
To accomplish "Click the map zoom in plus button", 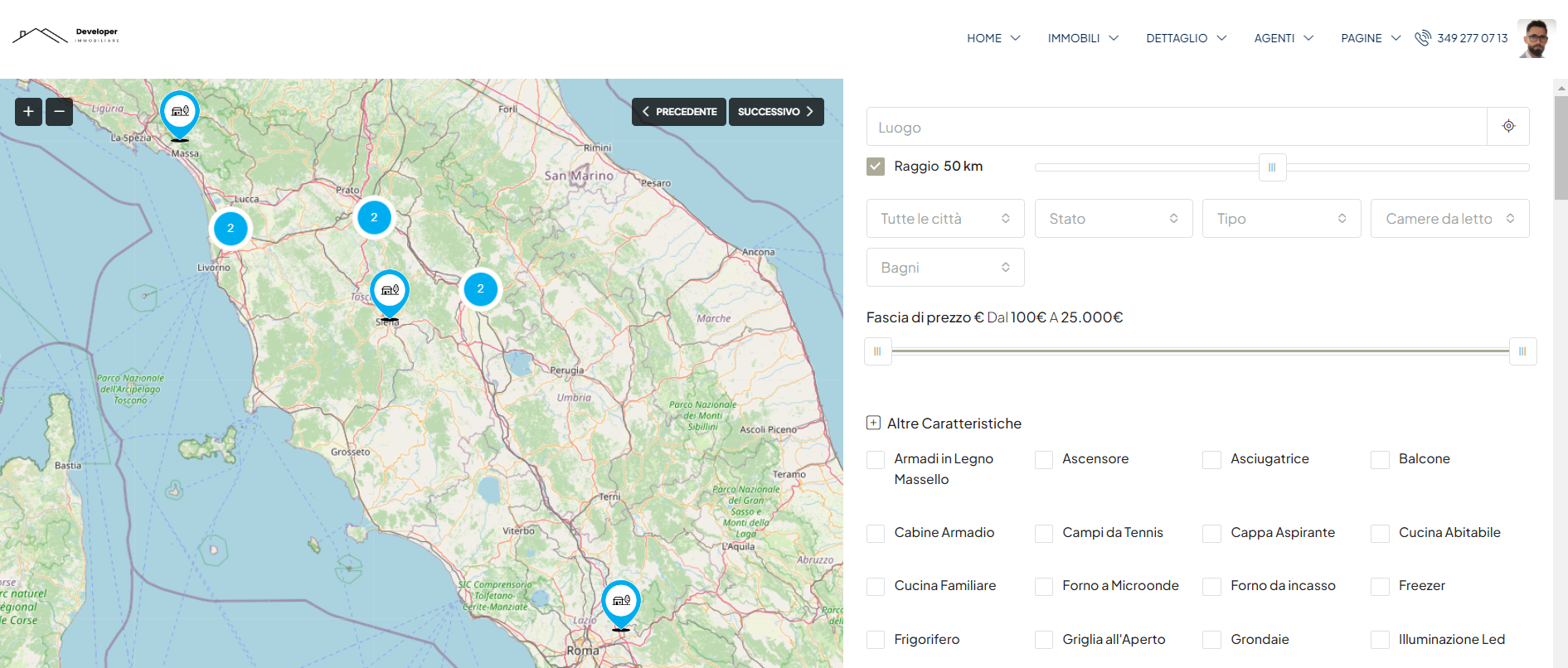I will click(28, 111).
